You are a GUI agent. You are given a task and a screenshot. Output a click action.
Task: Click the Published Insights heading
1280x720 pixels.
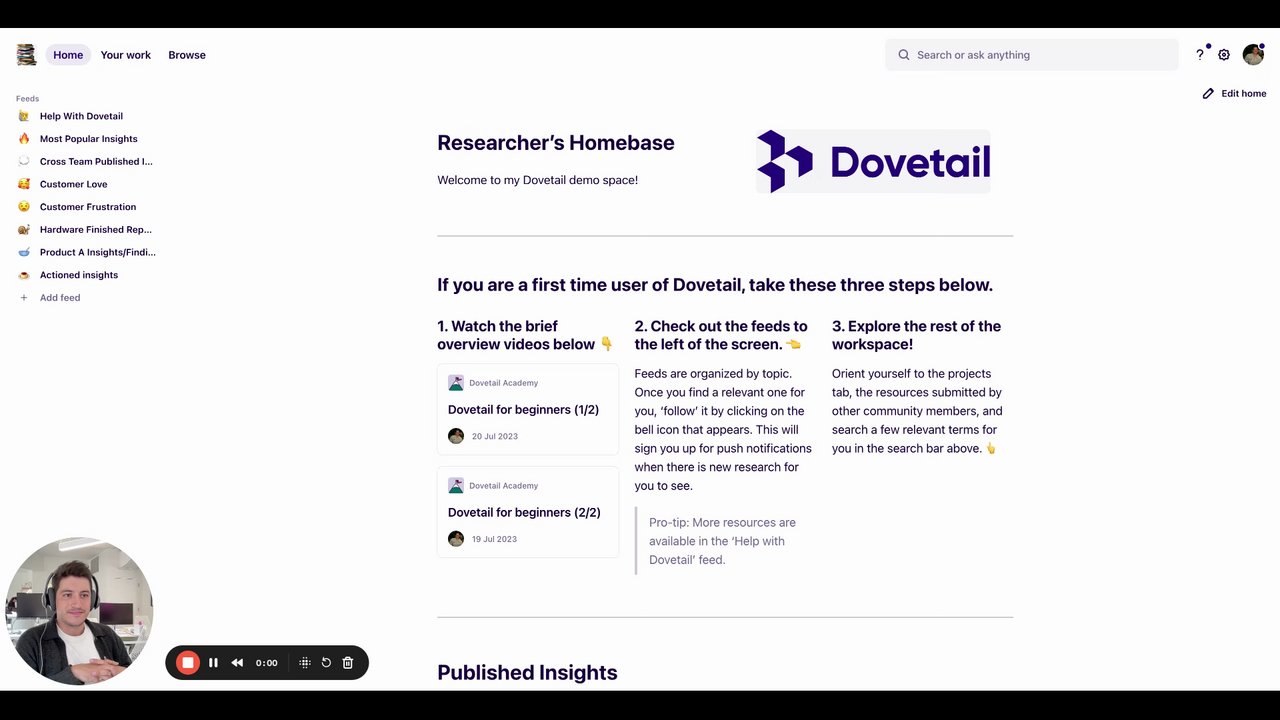(527, 673)
